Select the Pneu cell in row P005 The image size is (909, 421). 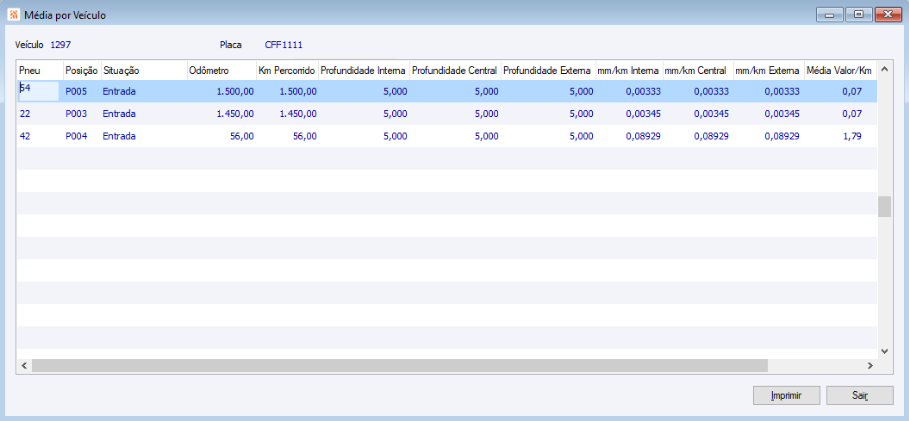pos(38,91)
